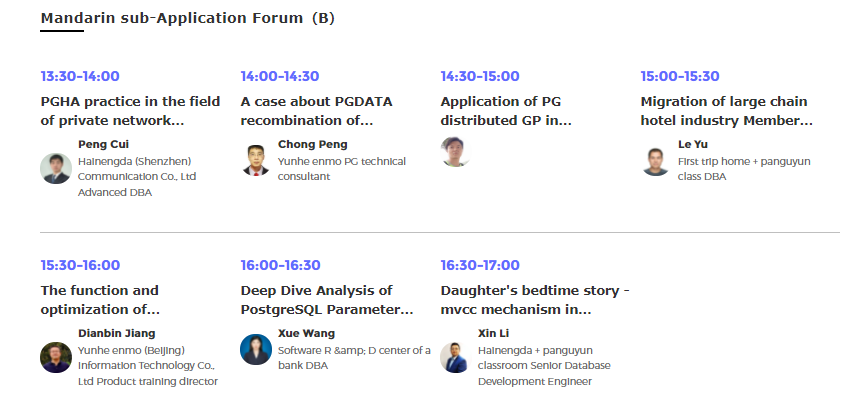Open the Deep Dive Analysis of PostgreSQL Parameter talk
The height and width of the screenshot is (413, 855).
click(x=327, y=300)
